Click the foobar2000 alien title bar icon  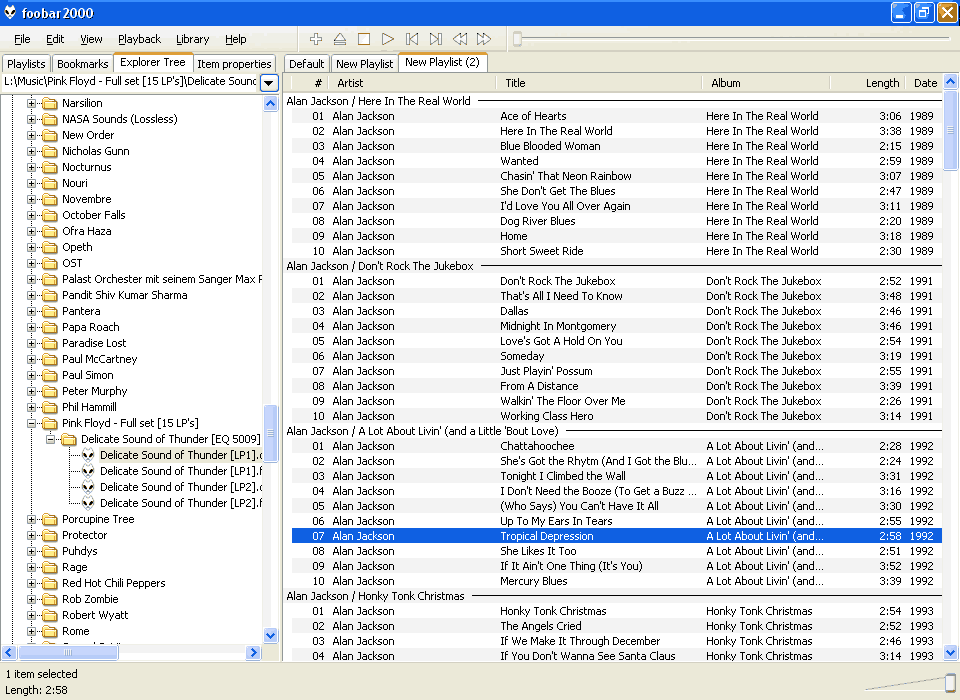coord(10,12)
